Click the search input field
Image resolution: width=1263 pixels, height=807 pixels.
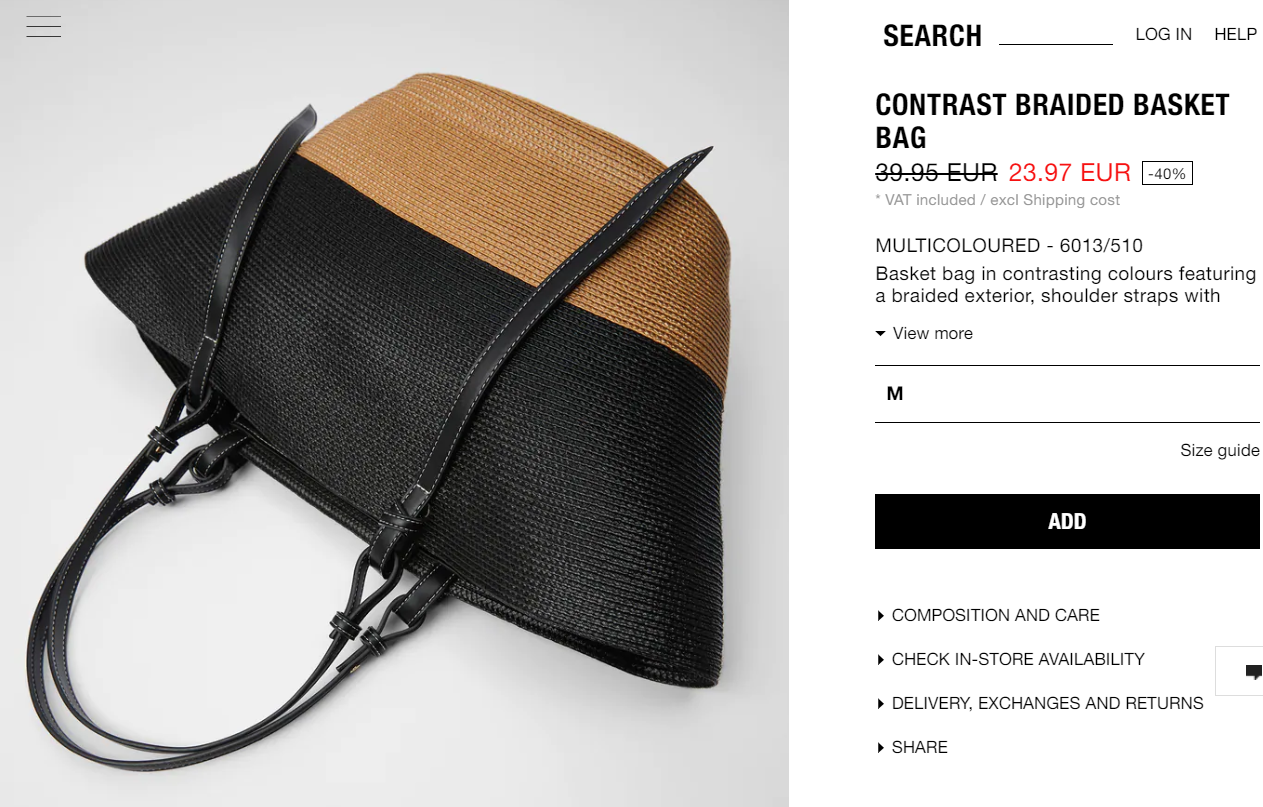coord(1056,35)
